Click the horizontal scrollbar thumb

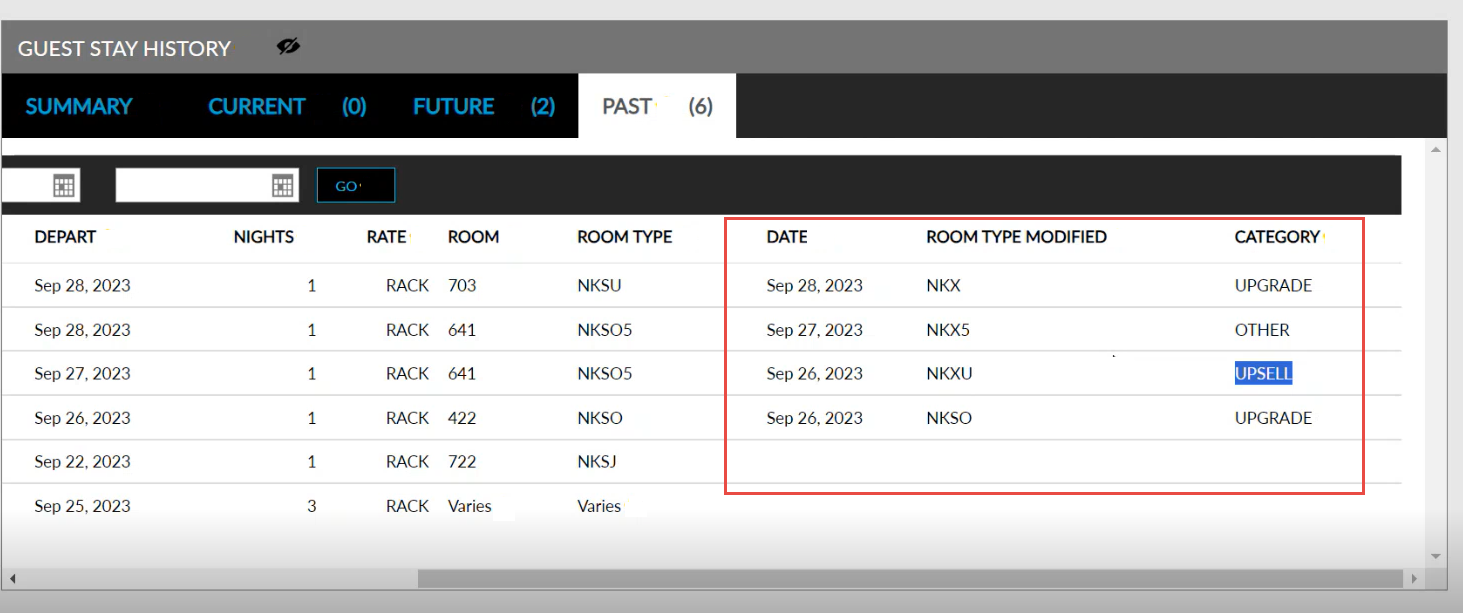click(x=910, y=578)
